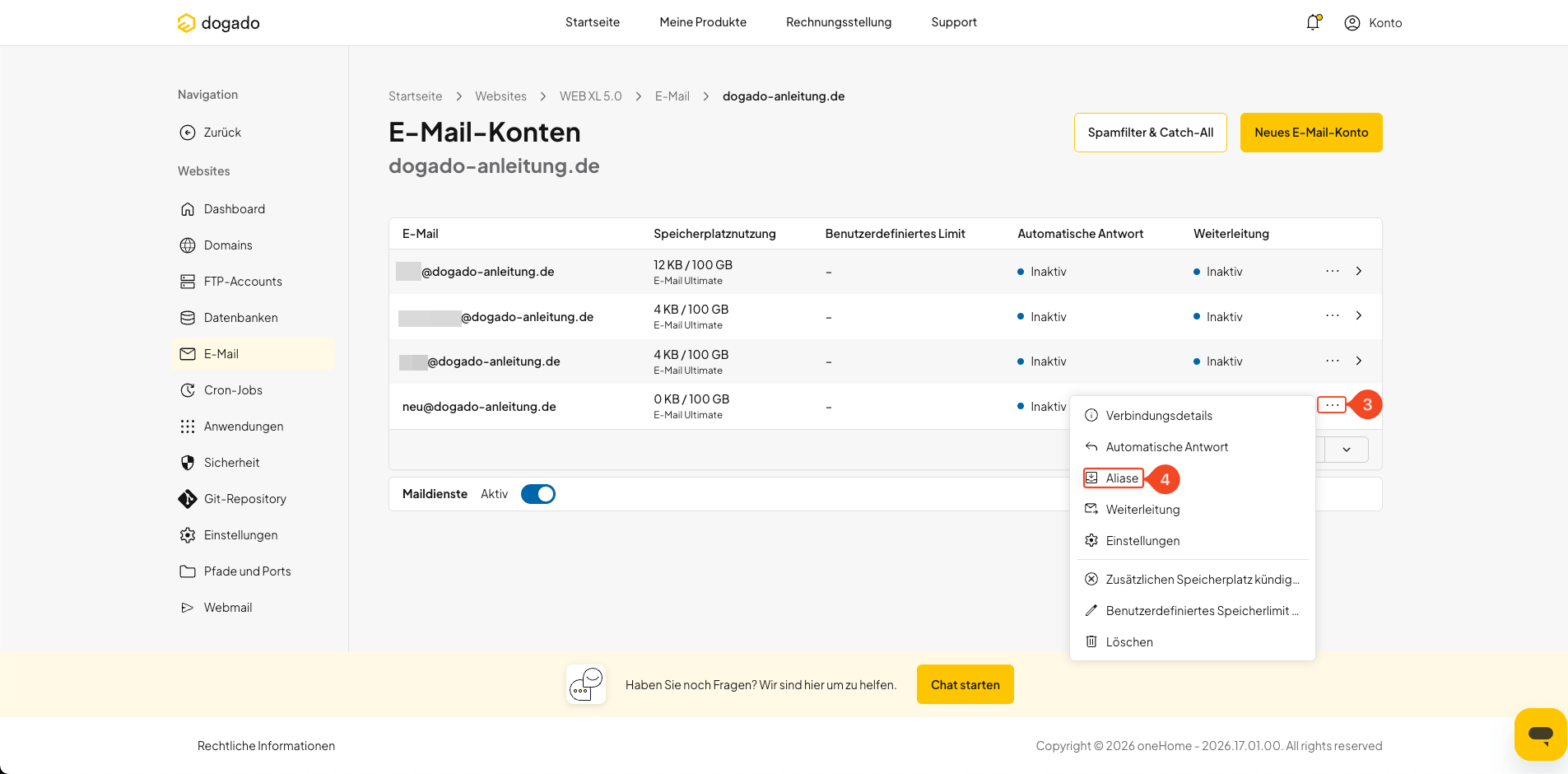Click E-Mail in the breadcrumb

672,96
